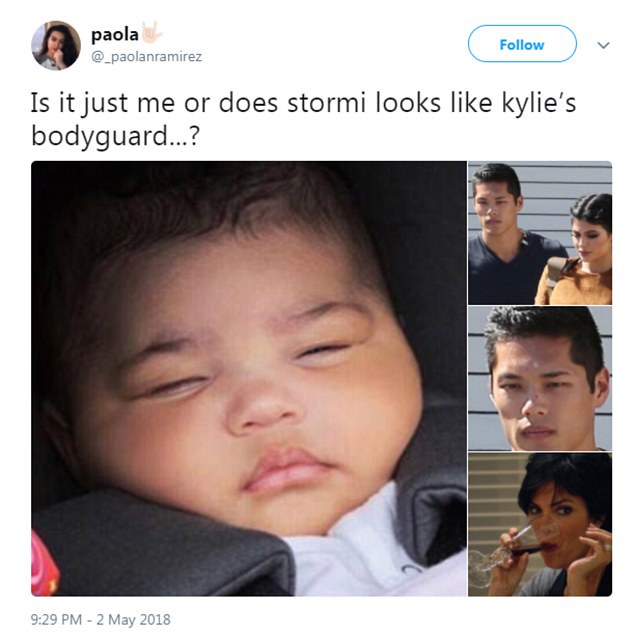This screenshot has height=636, width=634.
Task: Click the word "stormi" in the tweet text
Action: click(327, 103)
